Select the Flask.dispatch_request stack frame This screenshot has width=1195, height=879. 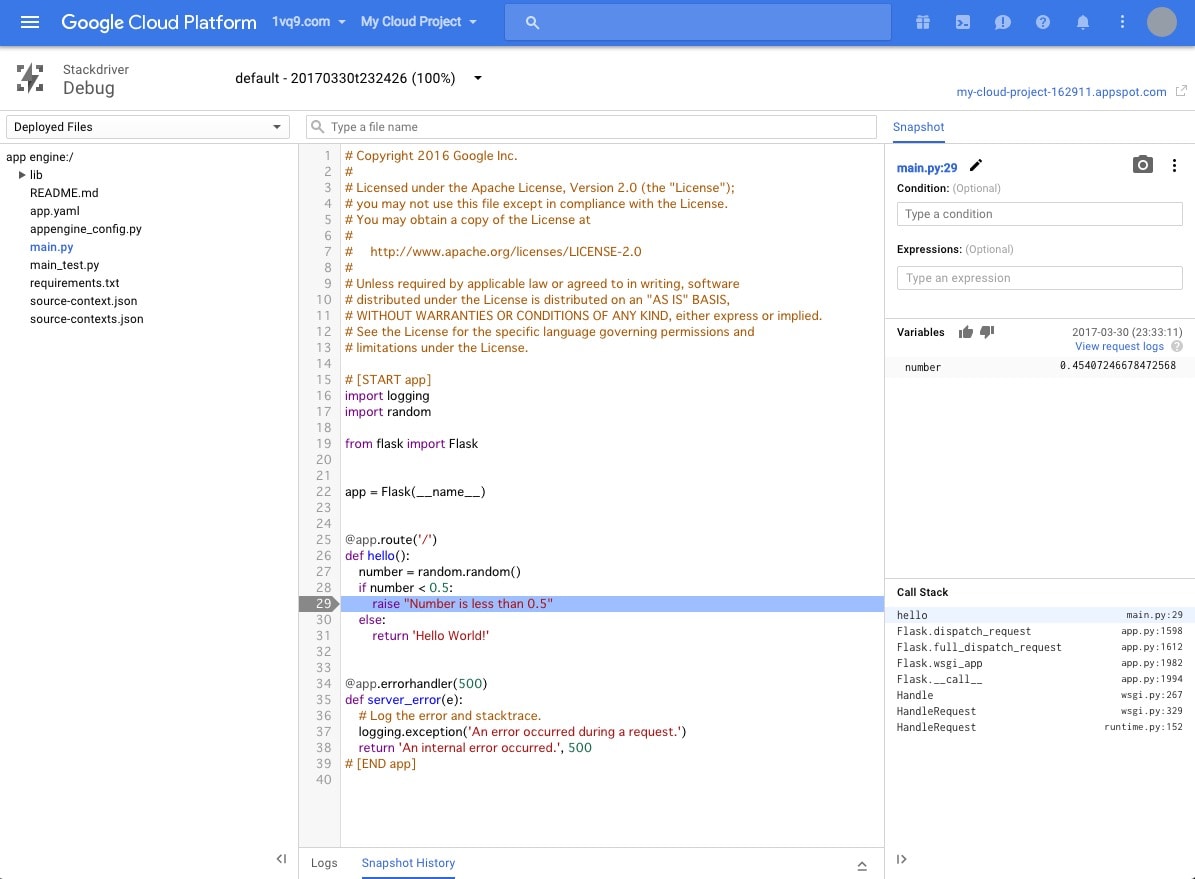coord(1040,630)
